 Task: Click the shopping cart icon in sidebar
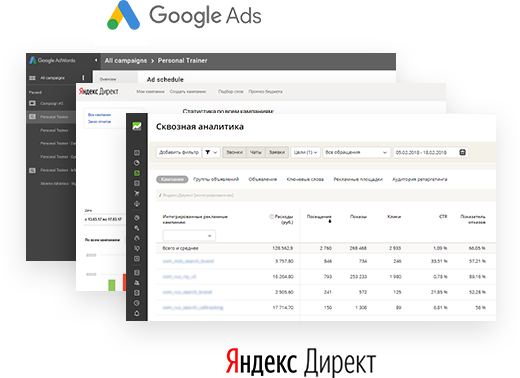(x=137, y=193)
